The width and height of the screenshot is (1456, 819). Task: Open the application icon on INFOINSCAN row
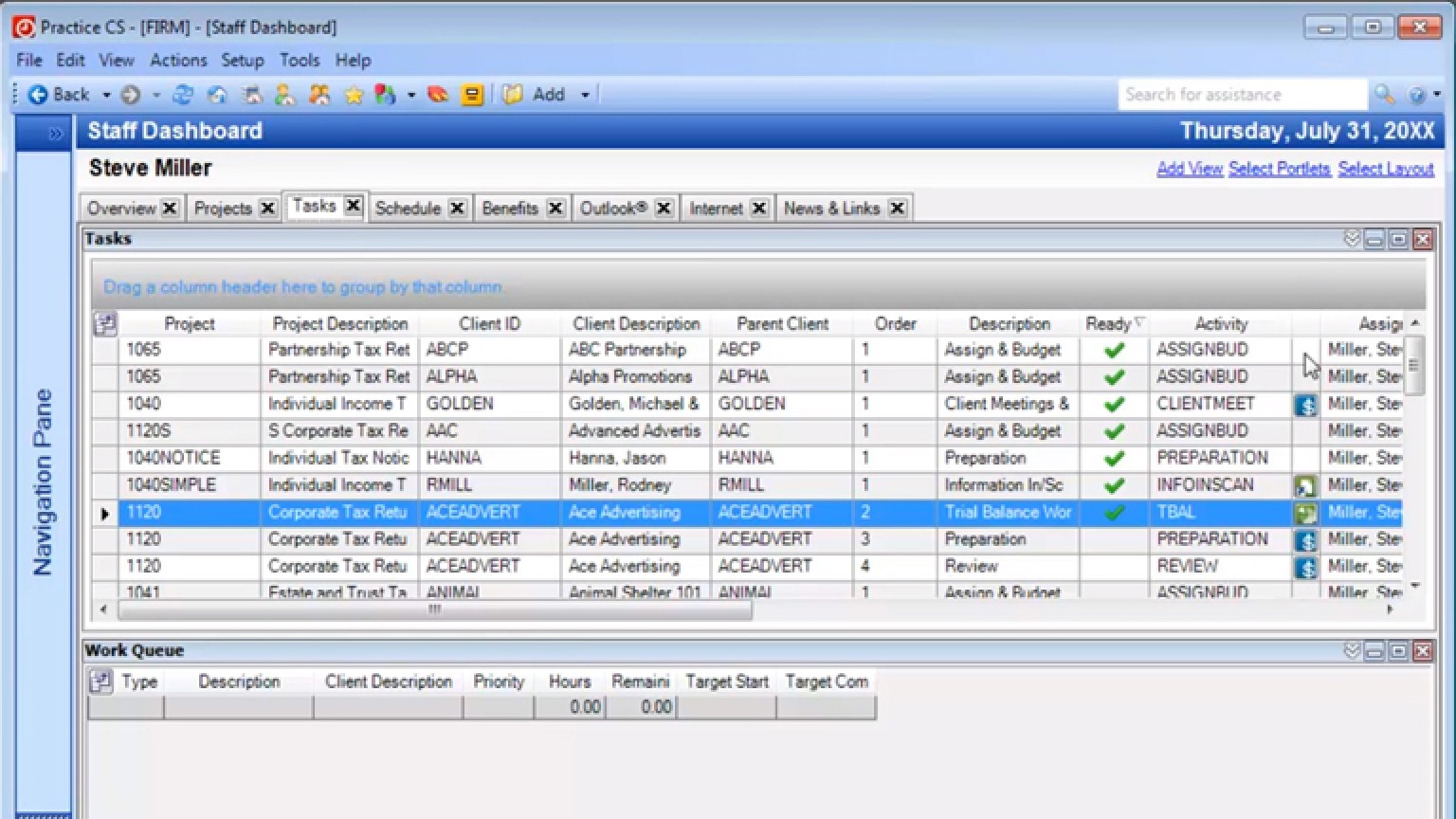1305,486
